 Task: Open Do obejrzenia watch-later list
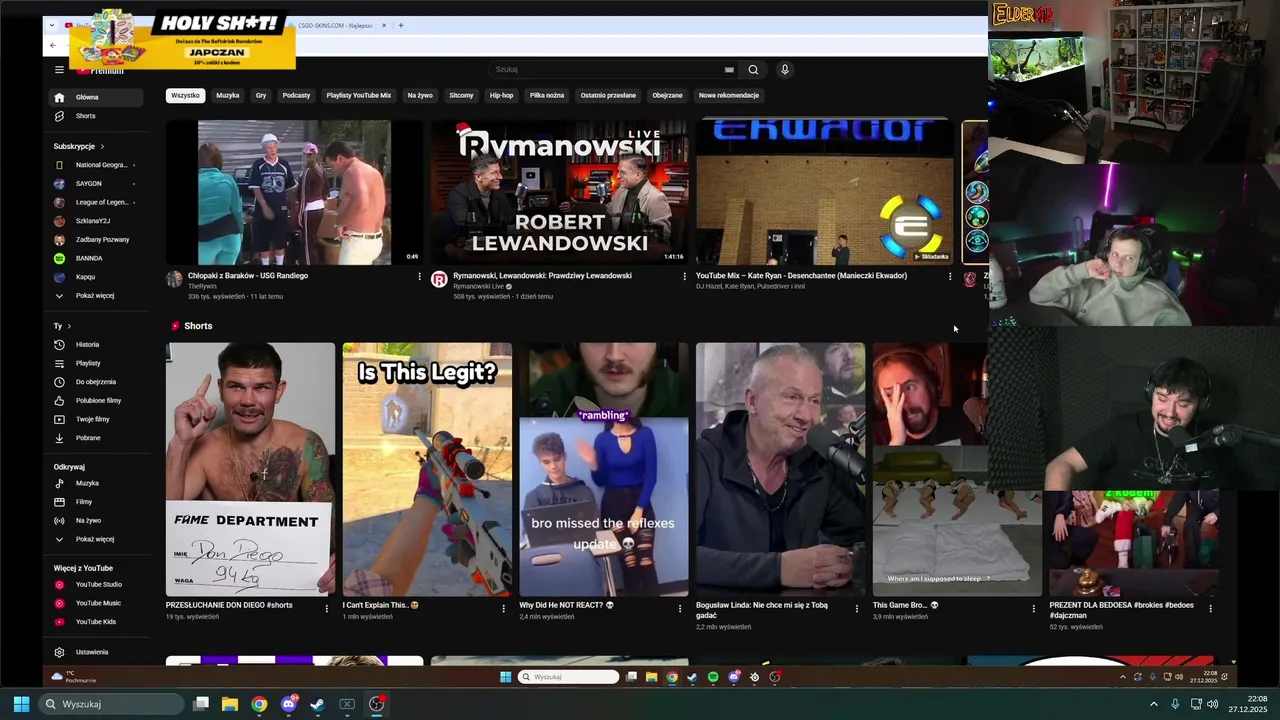pyautogui.click(x=97, y=382)
